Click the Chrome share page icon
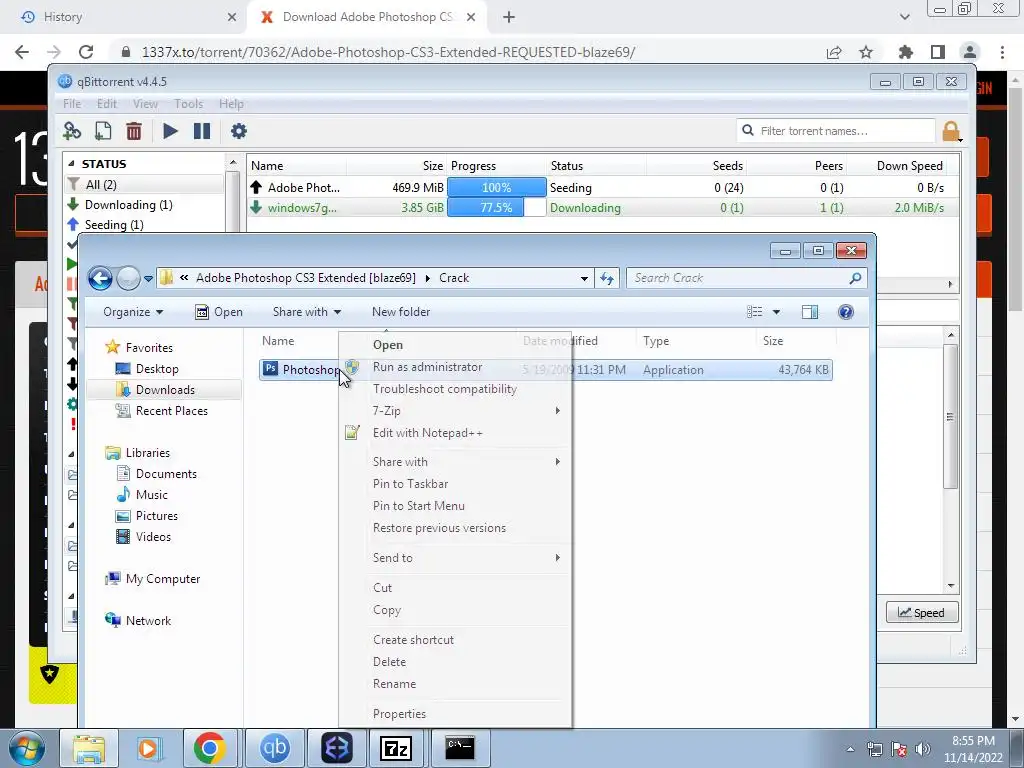 coord(834,52)
